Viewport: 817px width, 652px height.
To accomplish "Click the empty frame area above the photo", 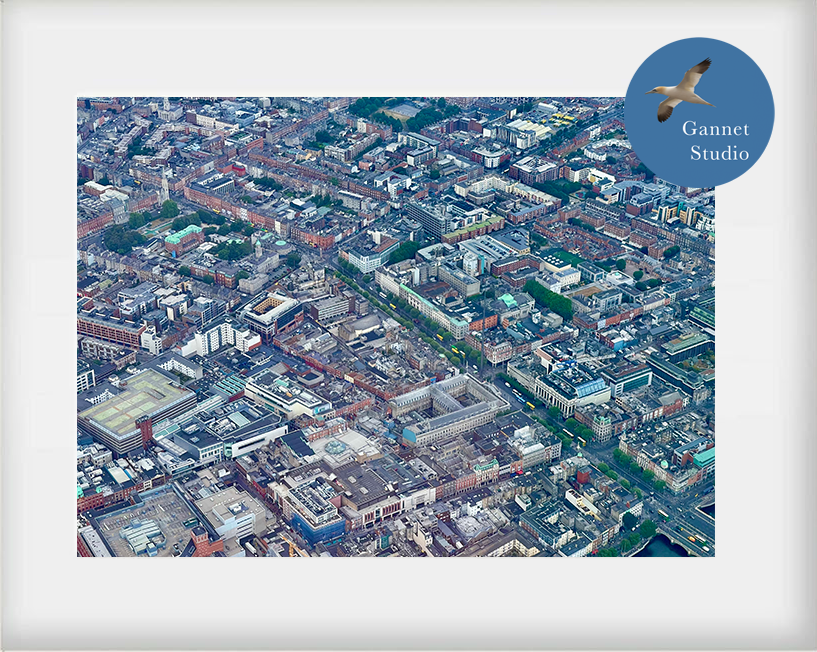I will [x=350, y=55].
